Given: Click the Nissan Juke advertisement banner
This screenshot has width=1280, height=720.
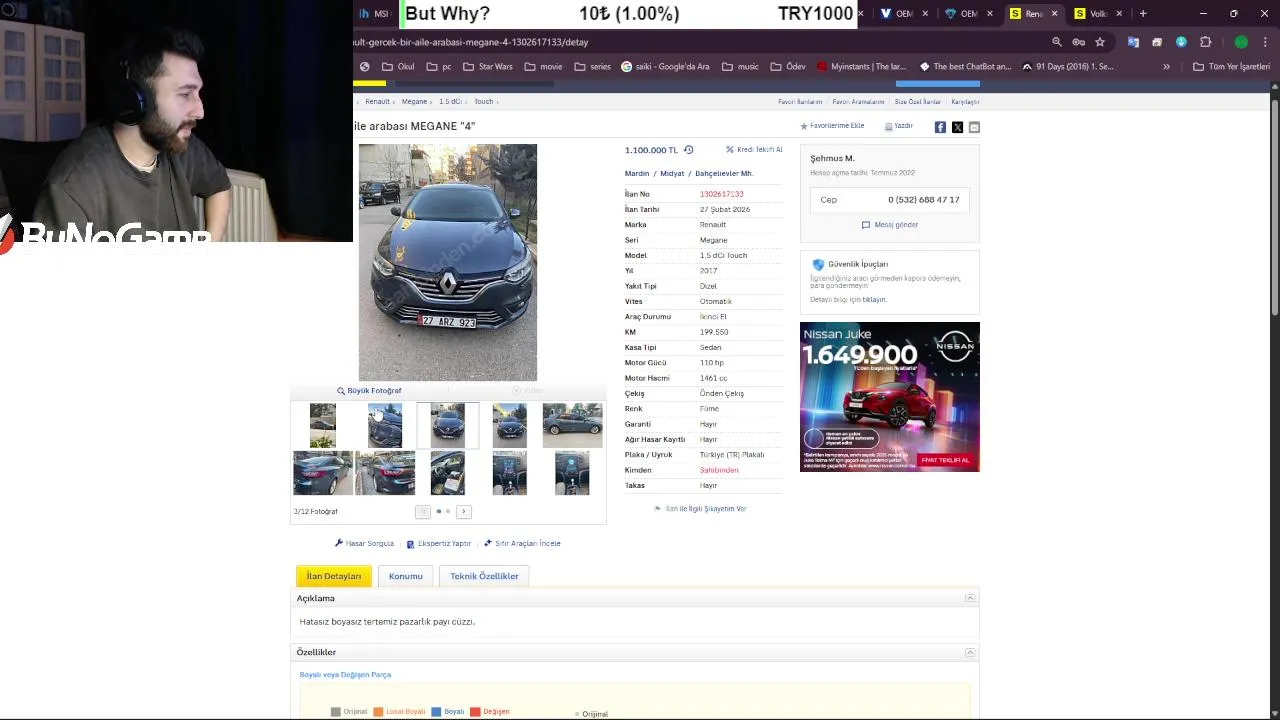Looking at the screenshot, I should pyautogui.click(x=890, y=397).
